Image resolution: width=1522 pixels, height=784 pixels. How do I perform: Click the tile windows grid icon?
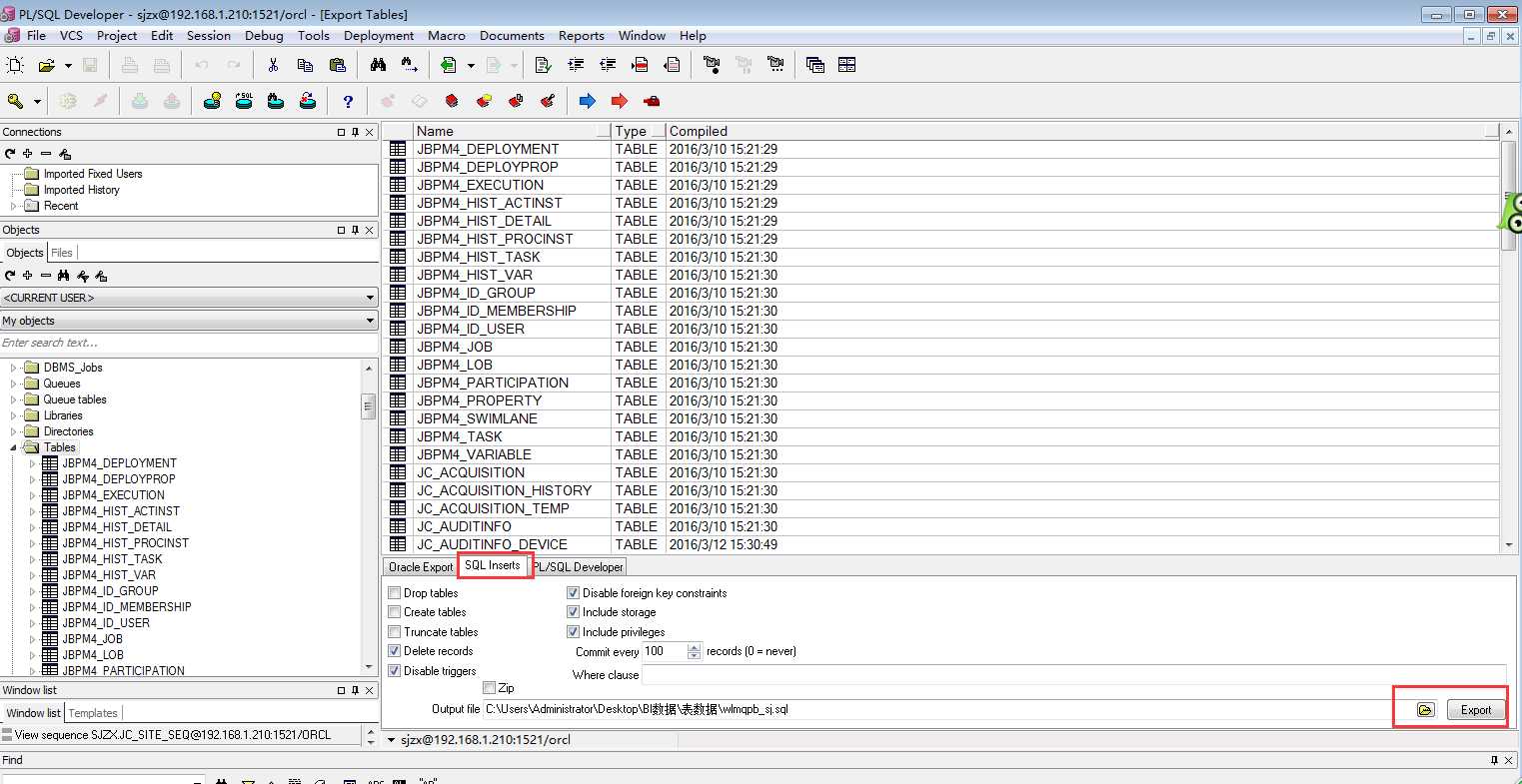coord(847,66)
